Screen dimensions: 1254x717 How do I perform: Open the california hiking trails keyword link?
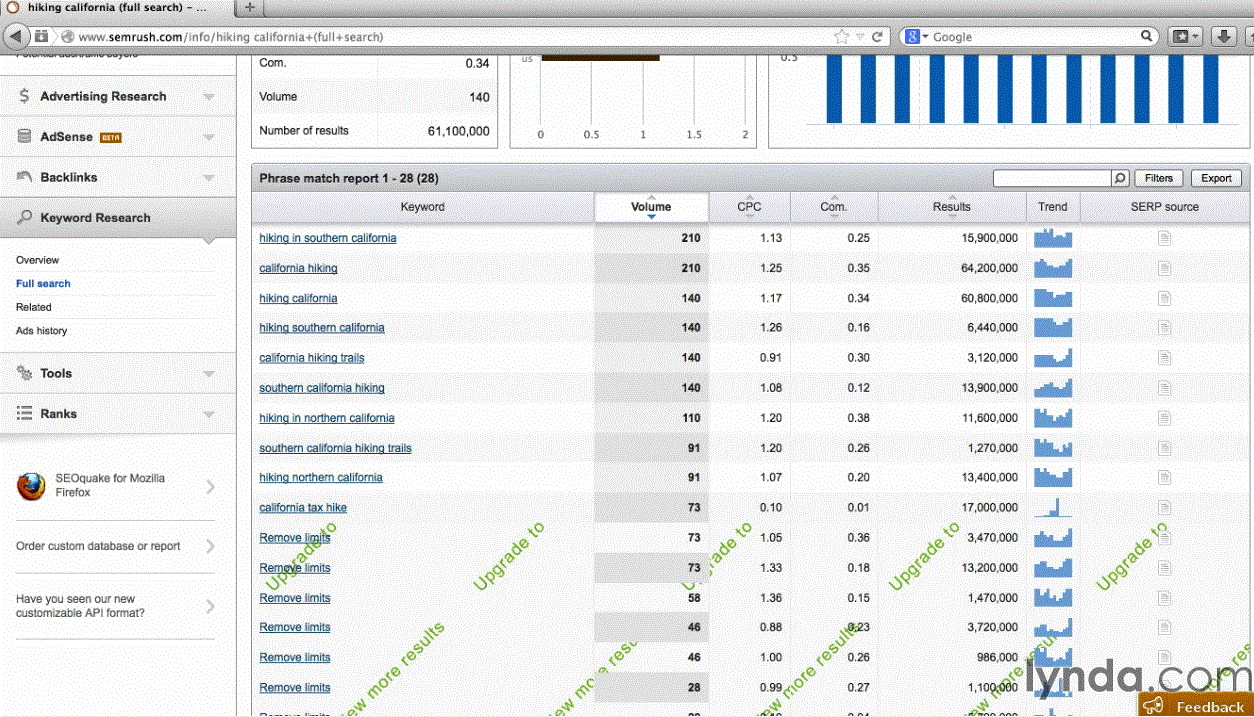click(x=311, y=358)
